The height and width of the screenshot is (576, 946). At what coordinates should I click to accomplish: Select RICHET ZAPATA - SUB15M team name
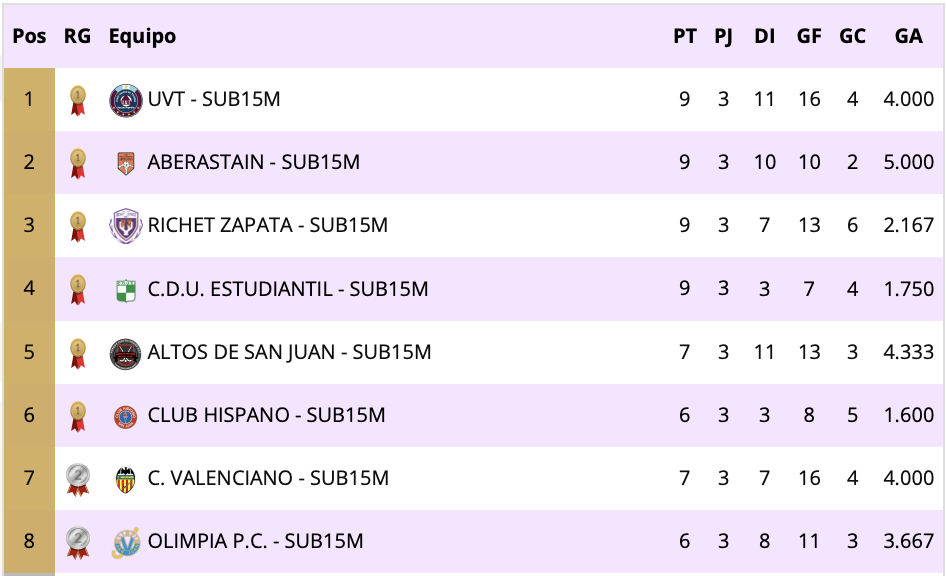pyautogui.click(x=267, y=225)
